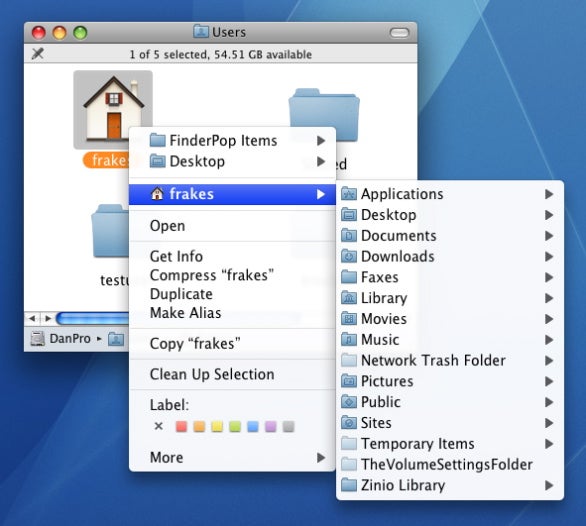
Task: Click the FinderPop Items folder icon
Action: pyautogui.click(x=158, y=141)
